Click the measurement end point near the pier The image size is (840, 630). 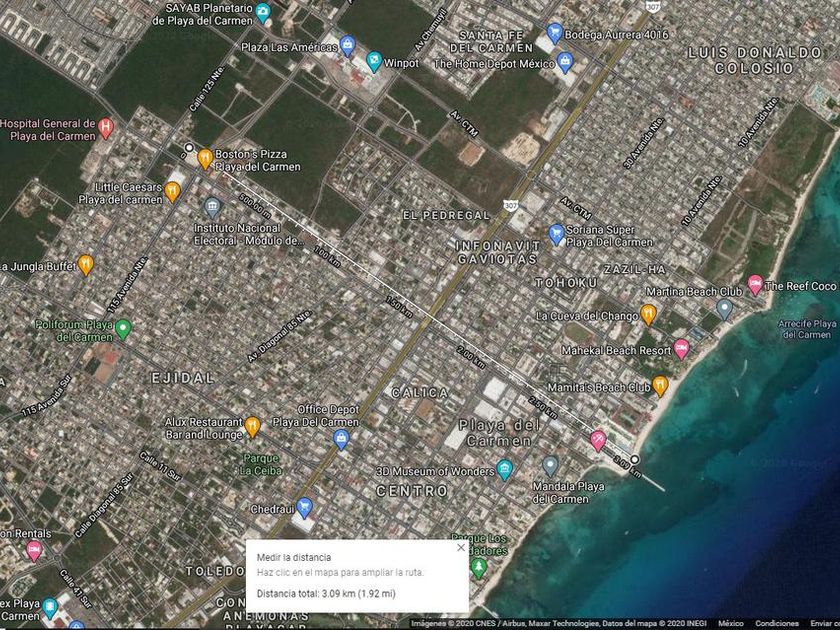click(x=634, y=459)
